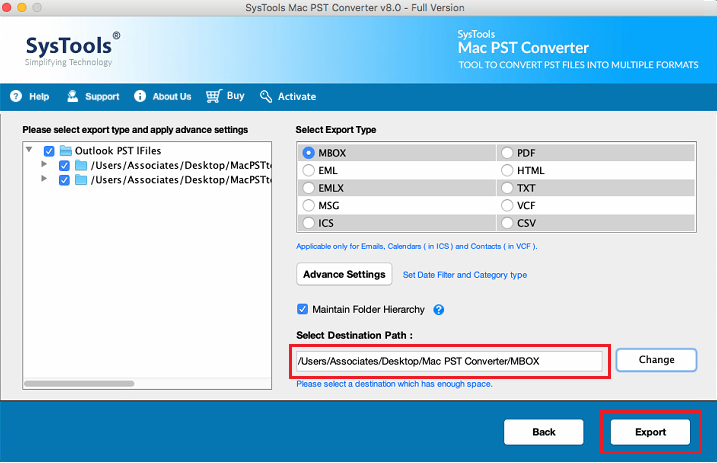Open the Buy menu item
Screen dimensions: 717x463
coord(225,96)
